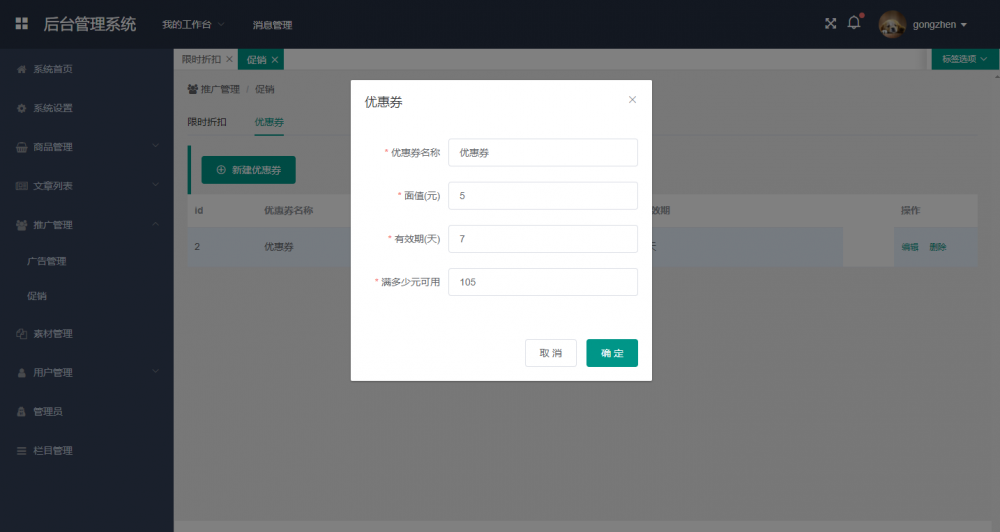Click the lock-person icon beside 管理员
Viewport: 1000px width, 532px height.
[x=22, y=411]
